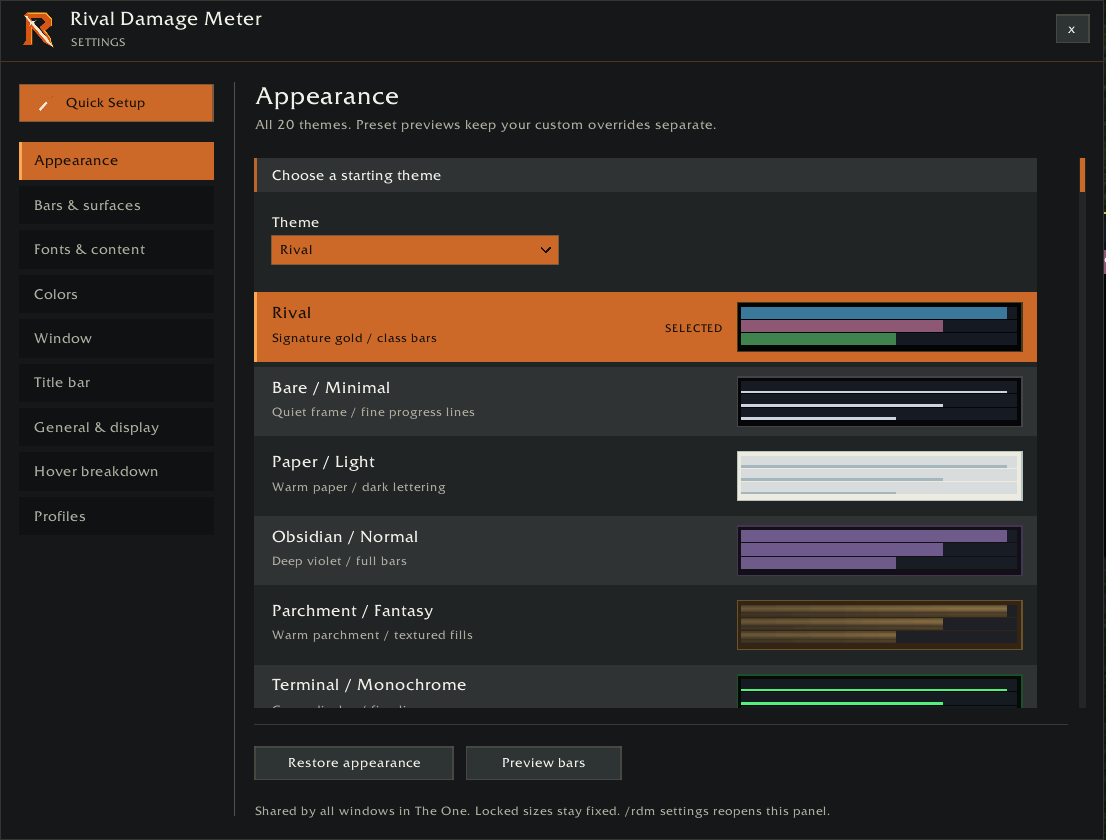
Task: Click the Rival Damage Meter logo icon
Action: (38, 30)
